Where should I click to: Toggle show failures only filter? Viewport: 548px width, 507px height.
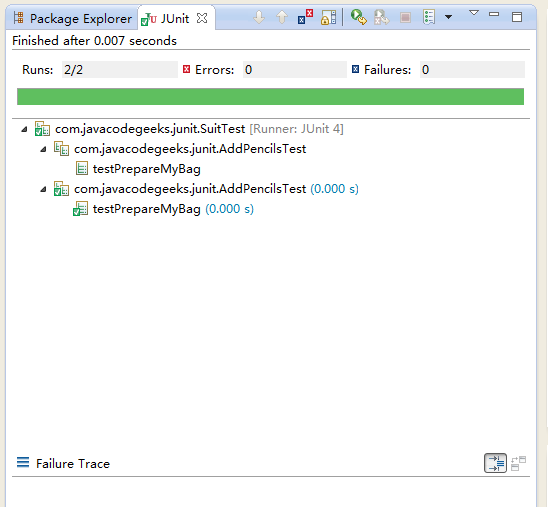305,17
